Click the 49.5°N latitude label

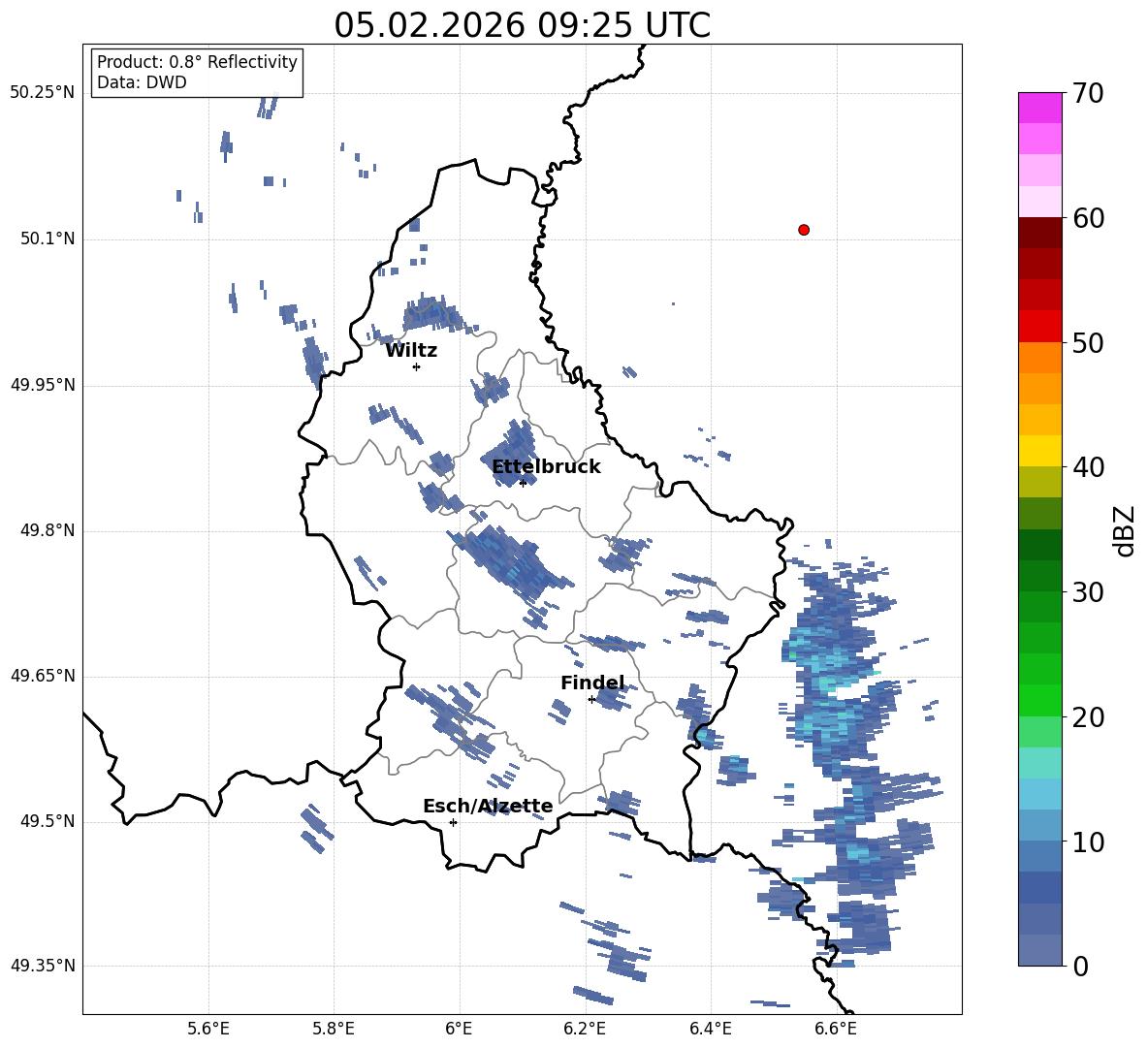click(x=47, y=821)
